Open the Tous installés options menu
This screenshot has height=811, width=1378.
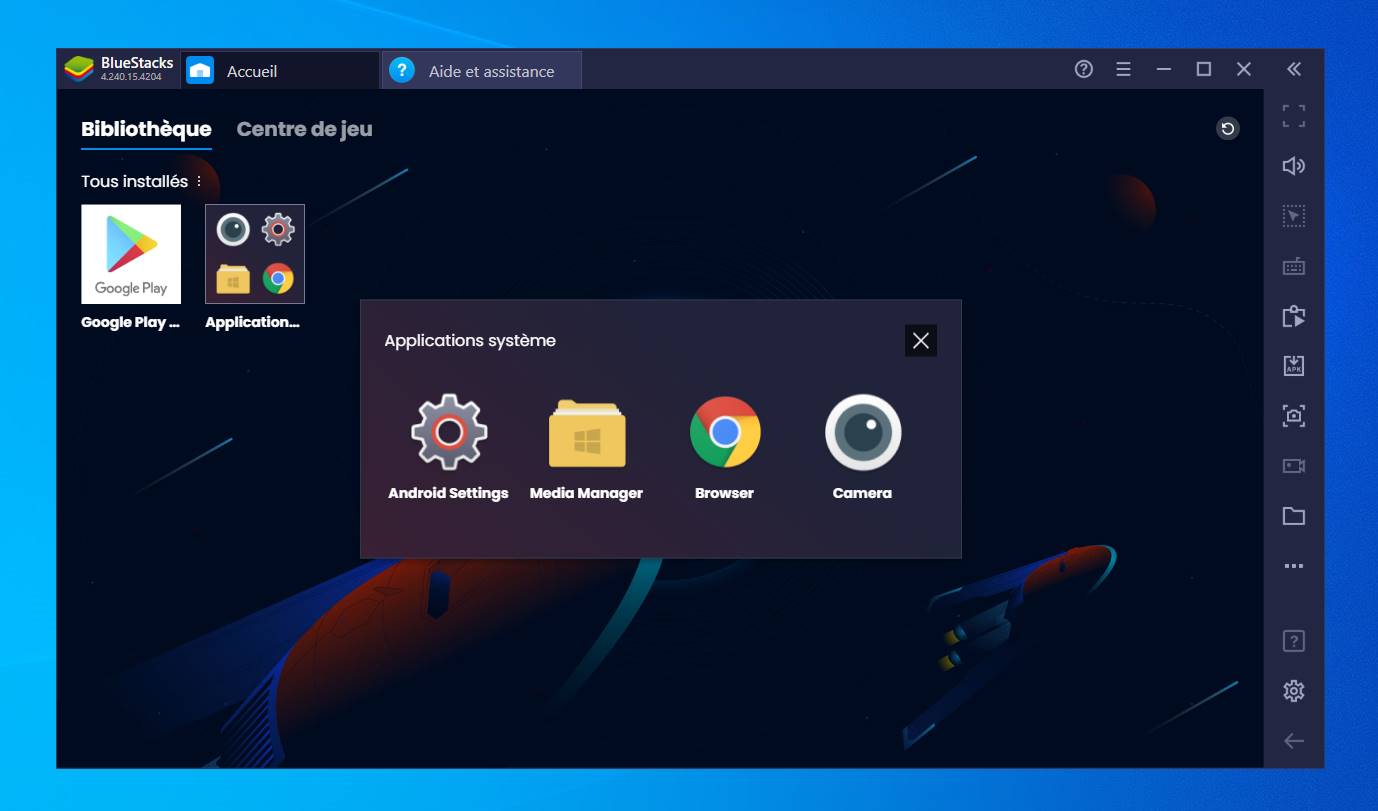click(199, 182)
